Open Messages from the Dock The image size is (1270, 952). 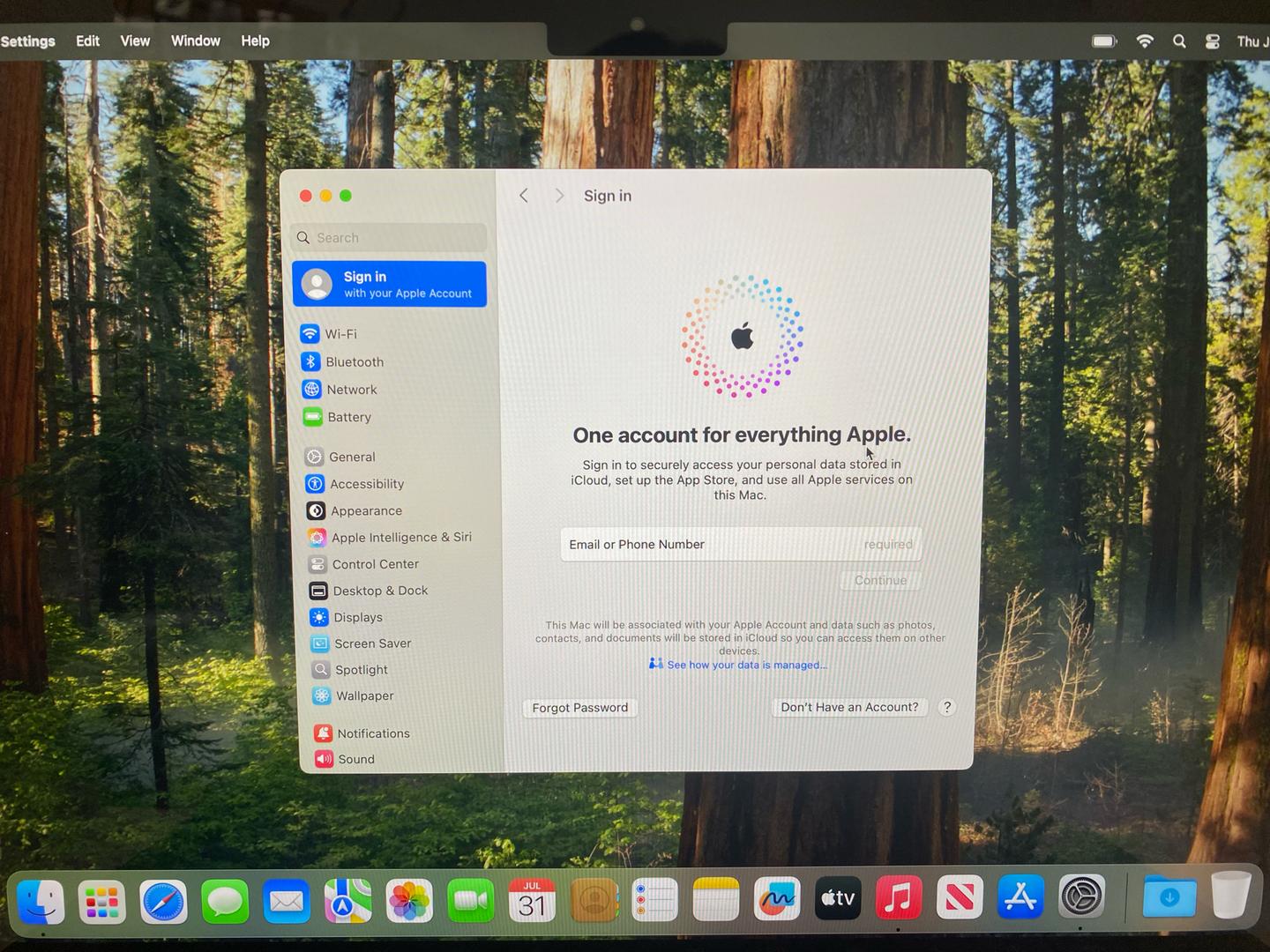click(x=225, y=901)
